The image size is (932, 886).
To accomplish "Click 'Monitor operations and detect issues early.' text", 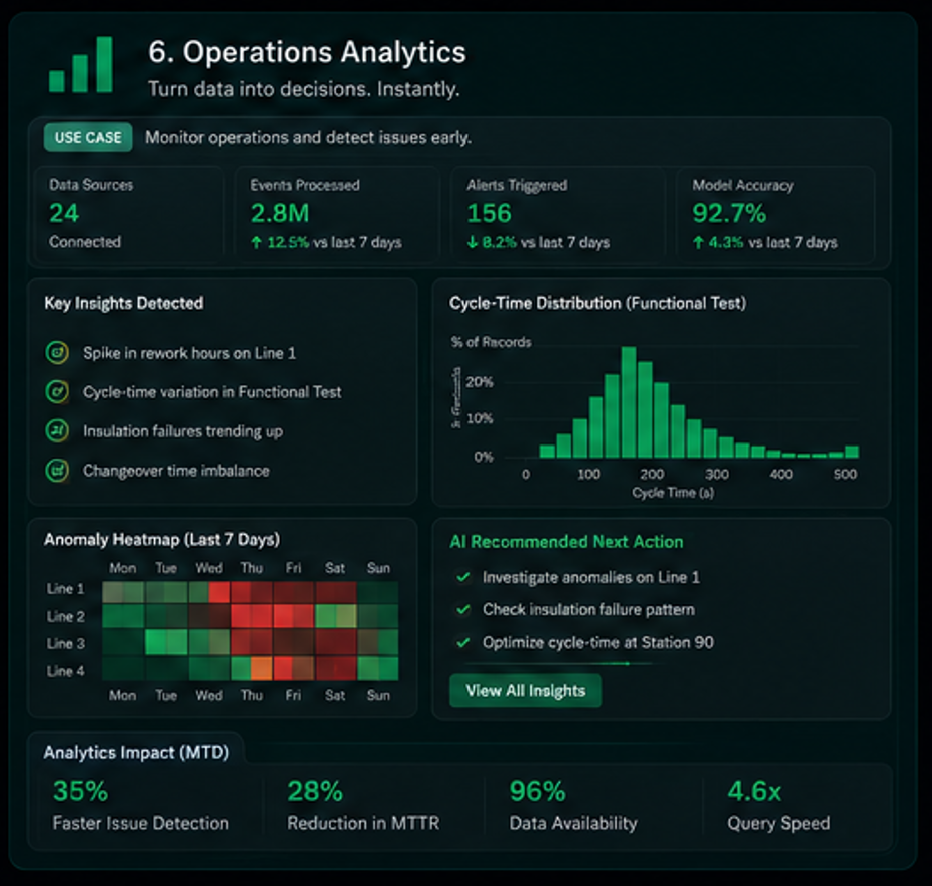I will click(308, 137).
